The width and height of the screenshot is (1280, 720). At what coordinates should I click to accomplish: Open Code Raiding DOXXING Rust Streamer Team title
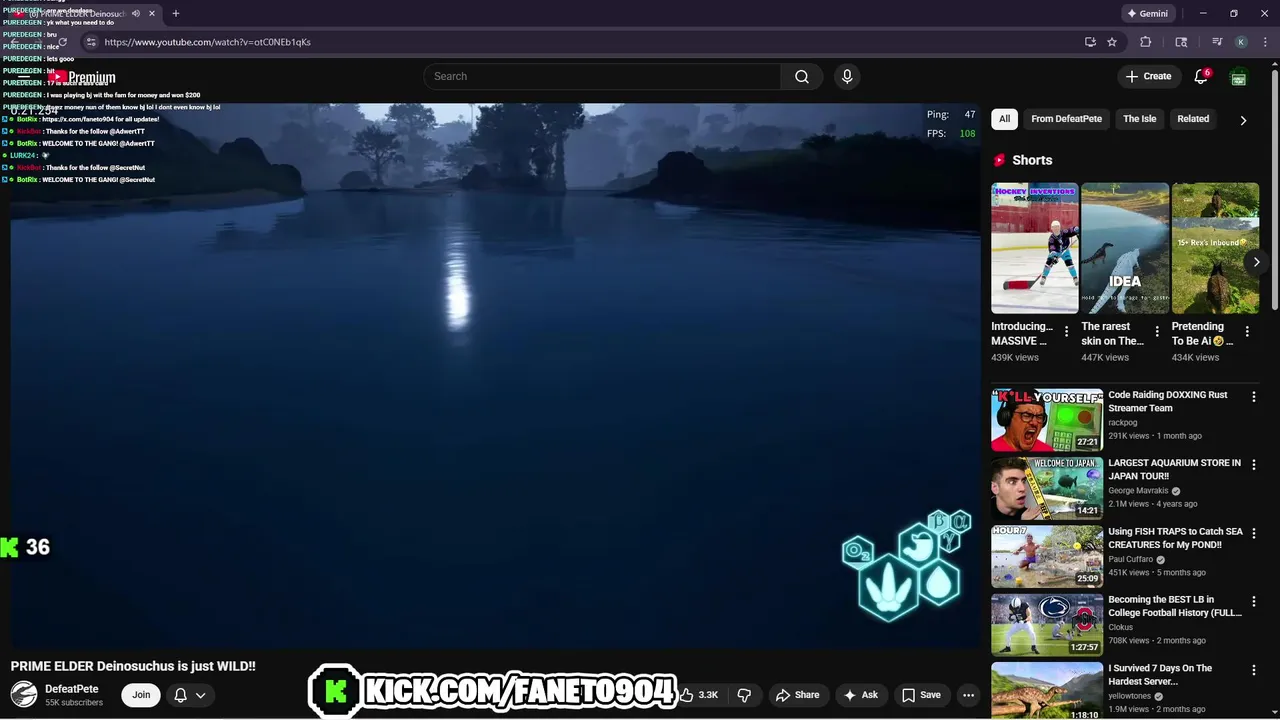(1168, 401)
